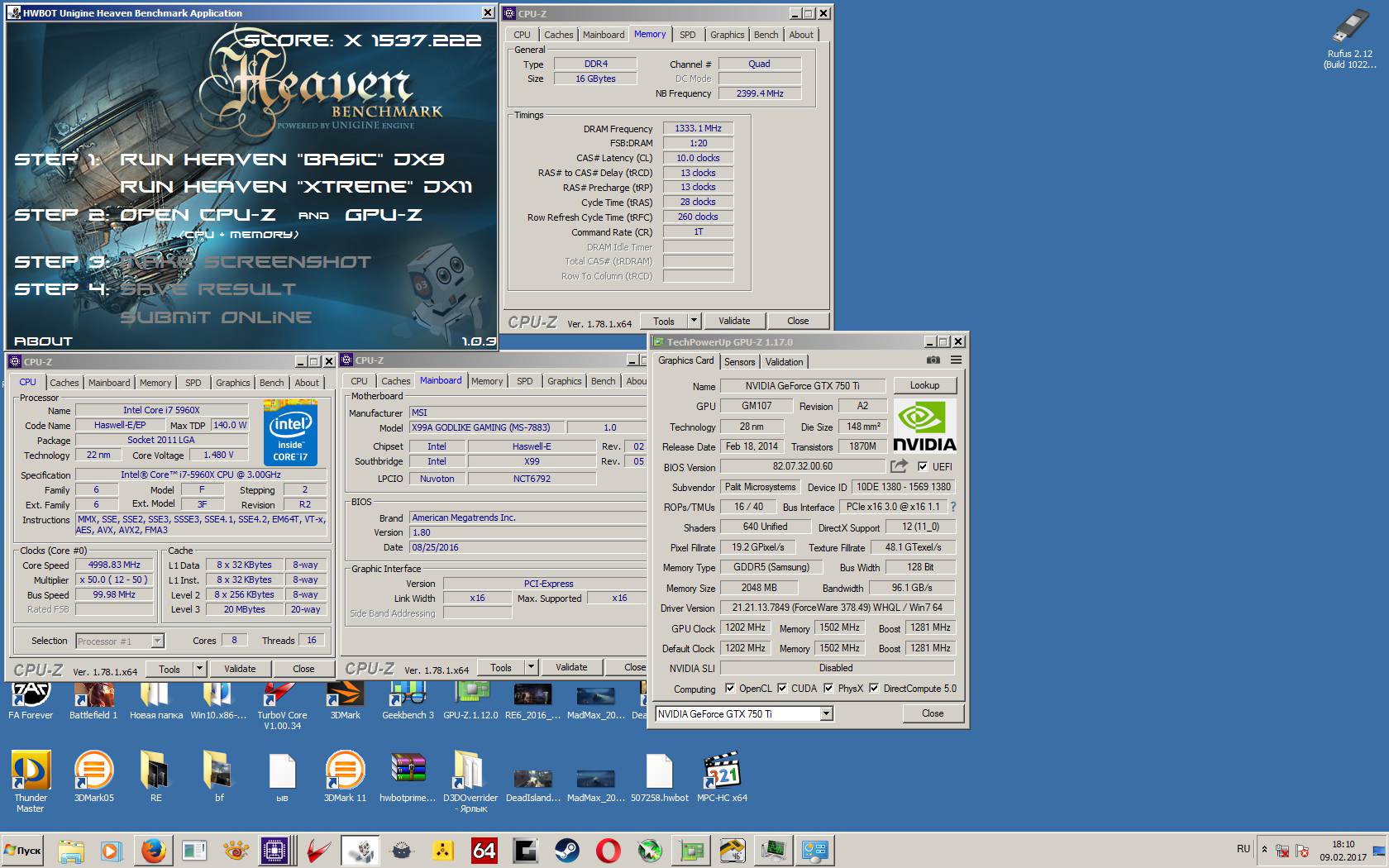
Task: Open the 3DMark desktop shortcut
Action: (x=345, y=701)
